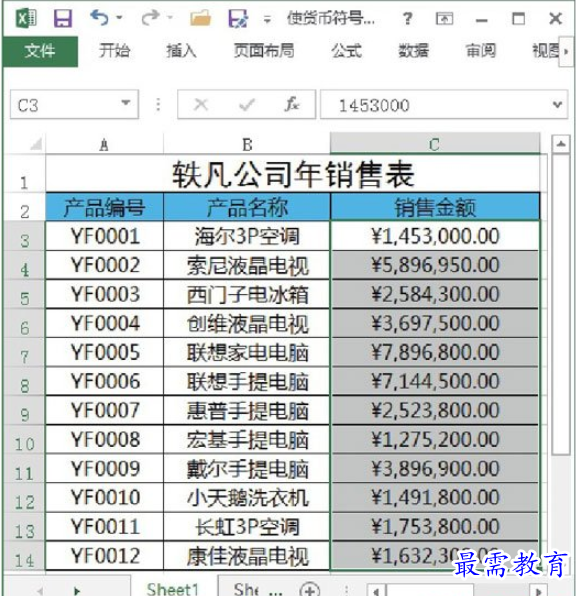The height and width of the screenshot is (596, 576).
Task: Click the Select All corner triangle
Action: click(x=35, y=144)
